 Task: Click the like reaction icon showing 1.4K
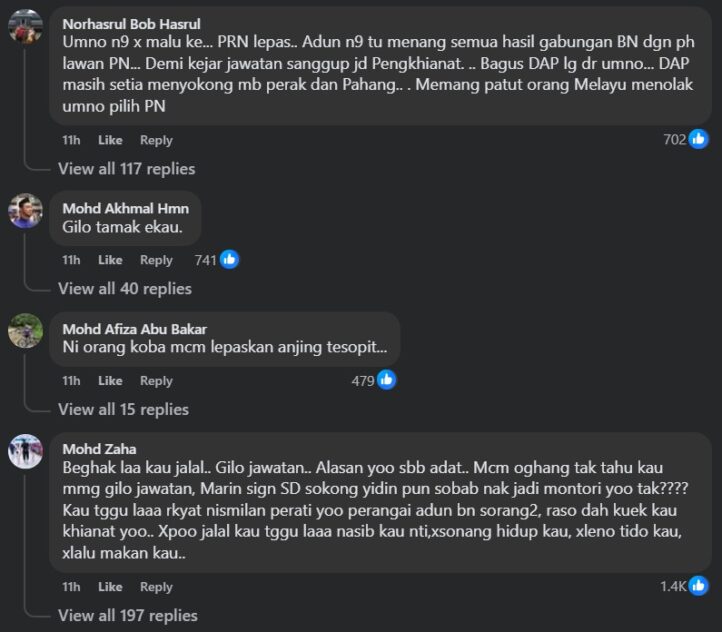tap(698, 586)
